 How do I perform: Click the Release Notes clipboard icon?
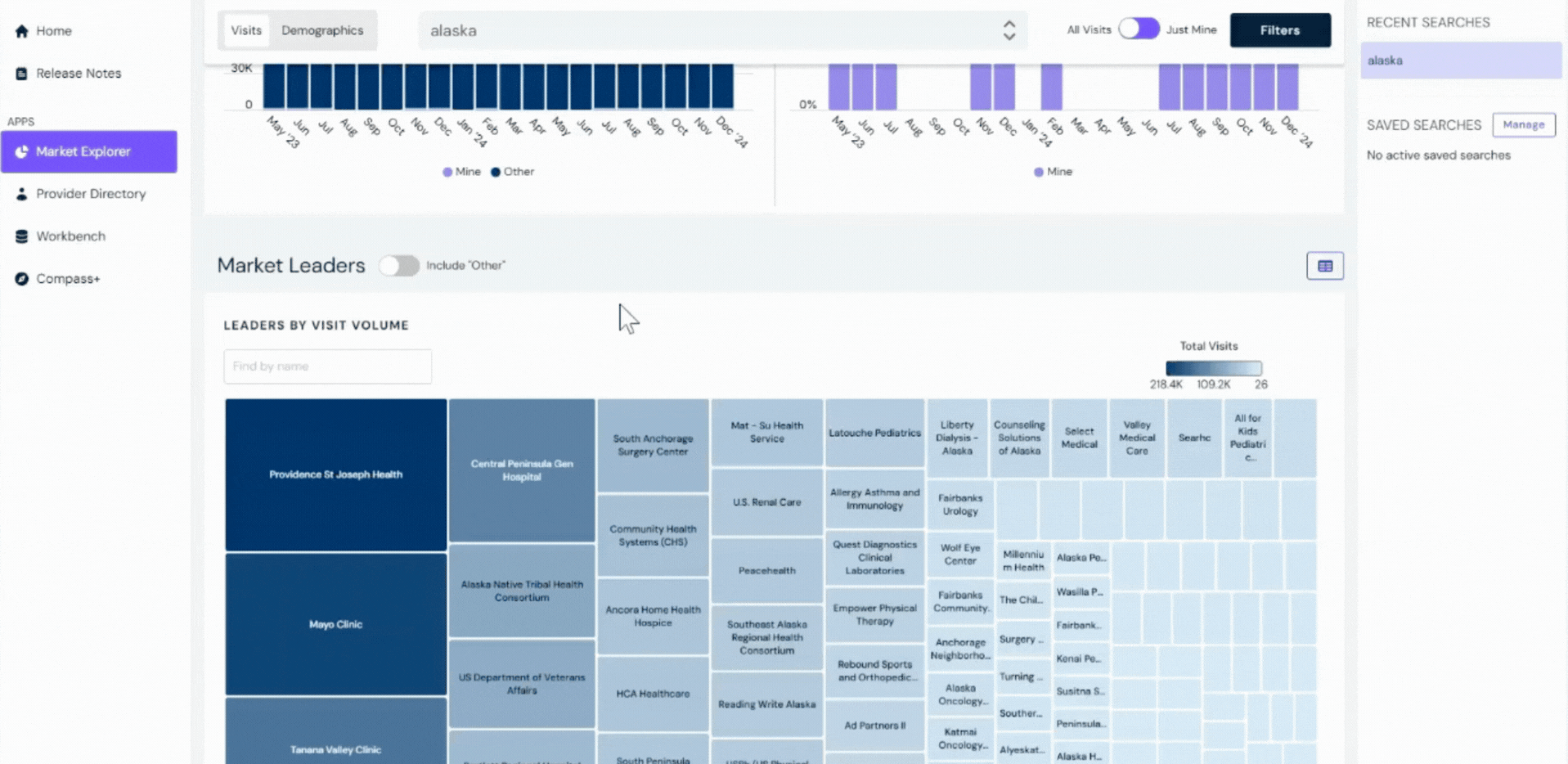point(22,74)
